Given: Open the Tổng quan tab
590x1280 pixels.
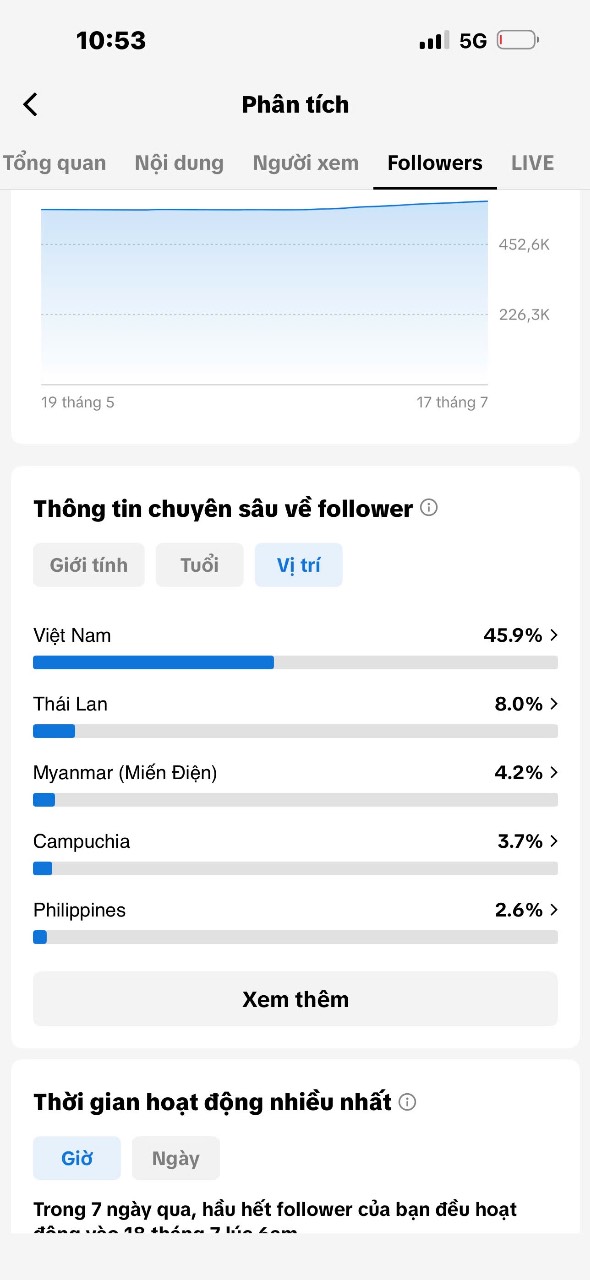Looking at the screenshot, I should [x=54, y=163].
